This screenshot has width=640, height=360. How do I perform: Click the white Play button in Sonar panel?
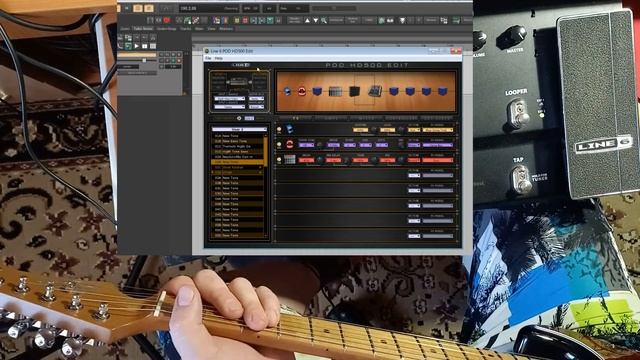136,46
